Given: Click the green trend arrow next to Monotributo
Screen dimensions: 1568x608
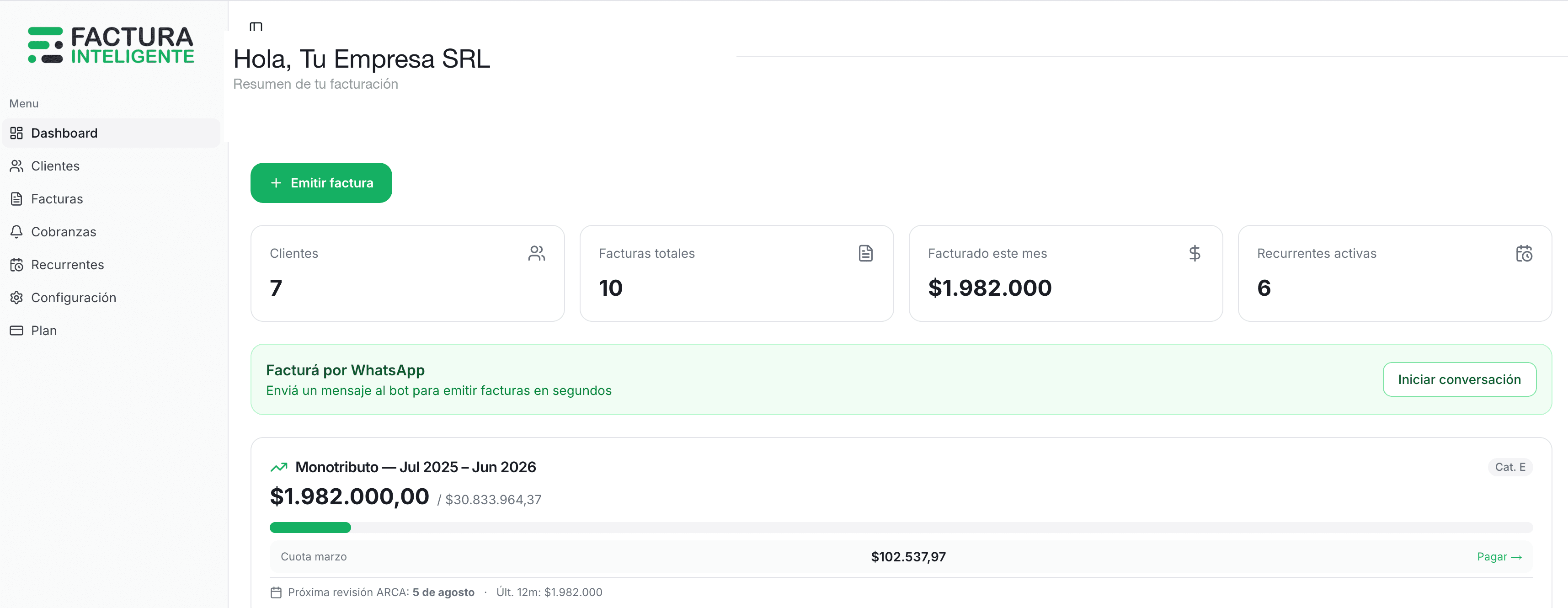Looking at the screenshot, I should [x=279, y=466].
